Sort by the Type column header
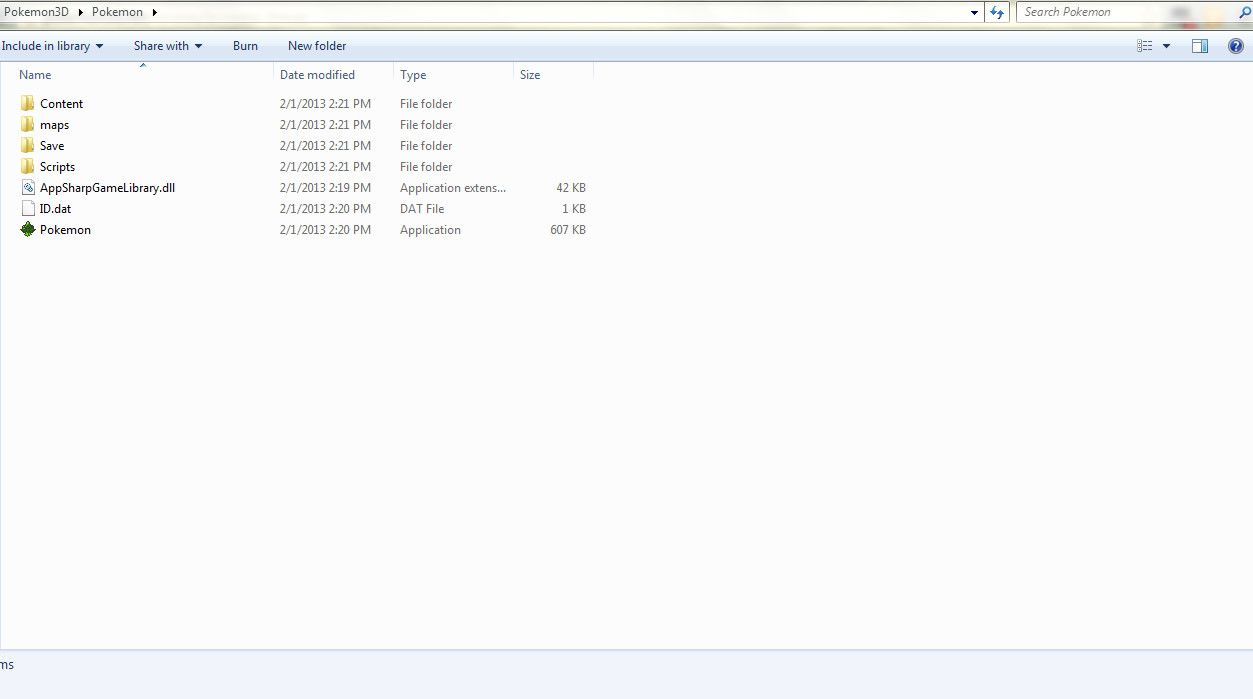The image size is (1253, 699). 413,75
